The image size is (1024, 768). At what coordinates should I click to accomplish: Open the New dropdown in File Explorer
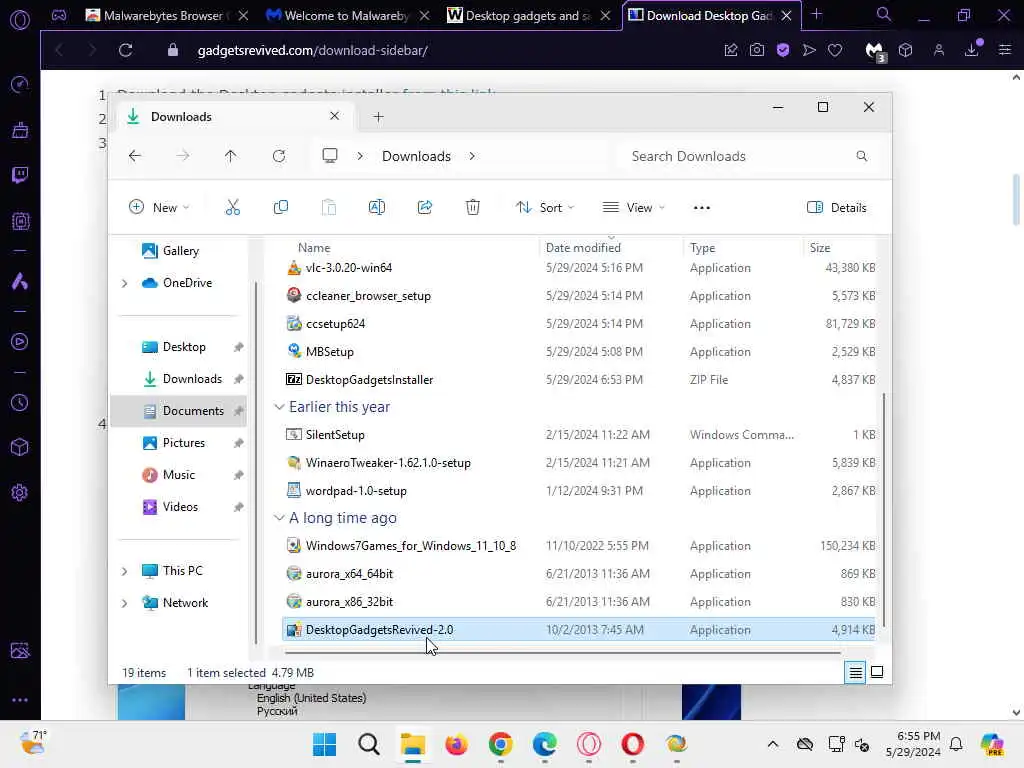click(159, 208)
